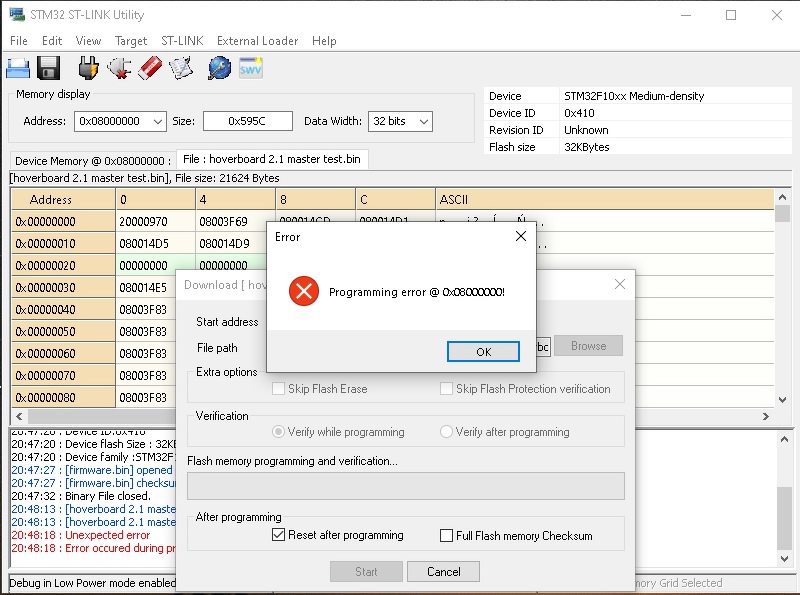Click memory grid scroll down arrow
The image size is (800, 595).
782,400
